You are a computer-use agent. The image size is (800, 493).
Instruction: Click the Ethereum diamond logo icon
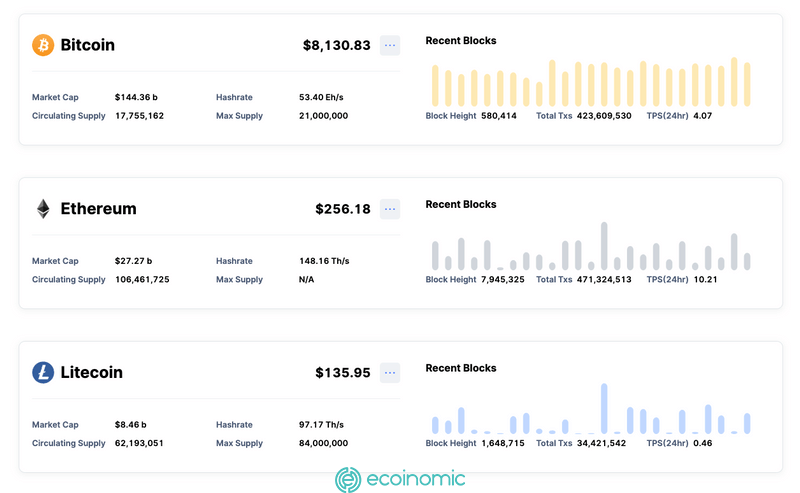click(x=43, y=209)
